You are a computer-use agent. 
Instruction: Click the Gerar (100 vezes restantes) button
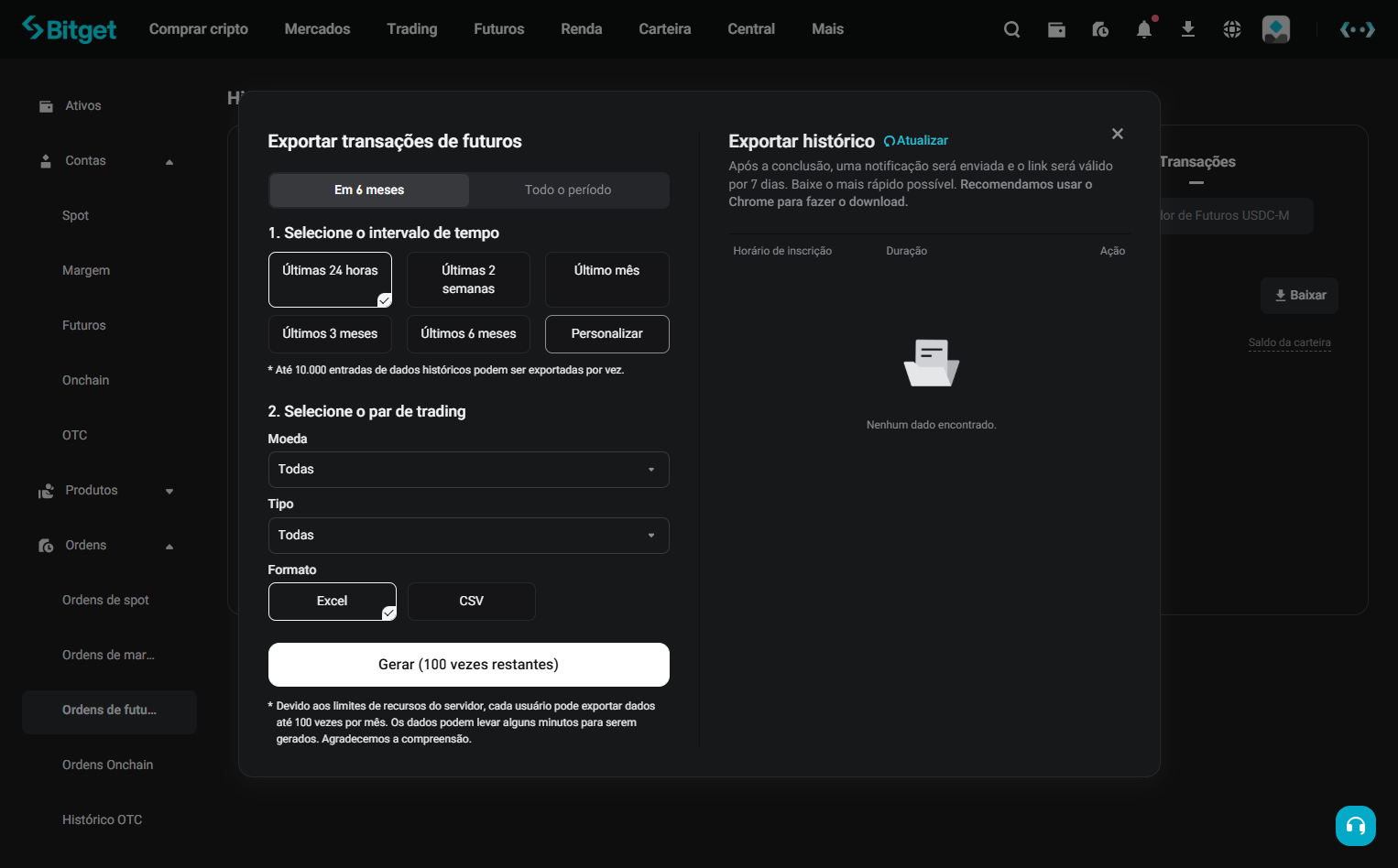coord(468,665)
